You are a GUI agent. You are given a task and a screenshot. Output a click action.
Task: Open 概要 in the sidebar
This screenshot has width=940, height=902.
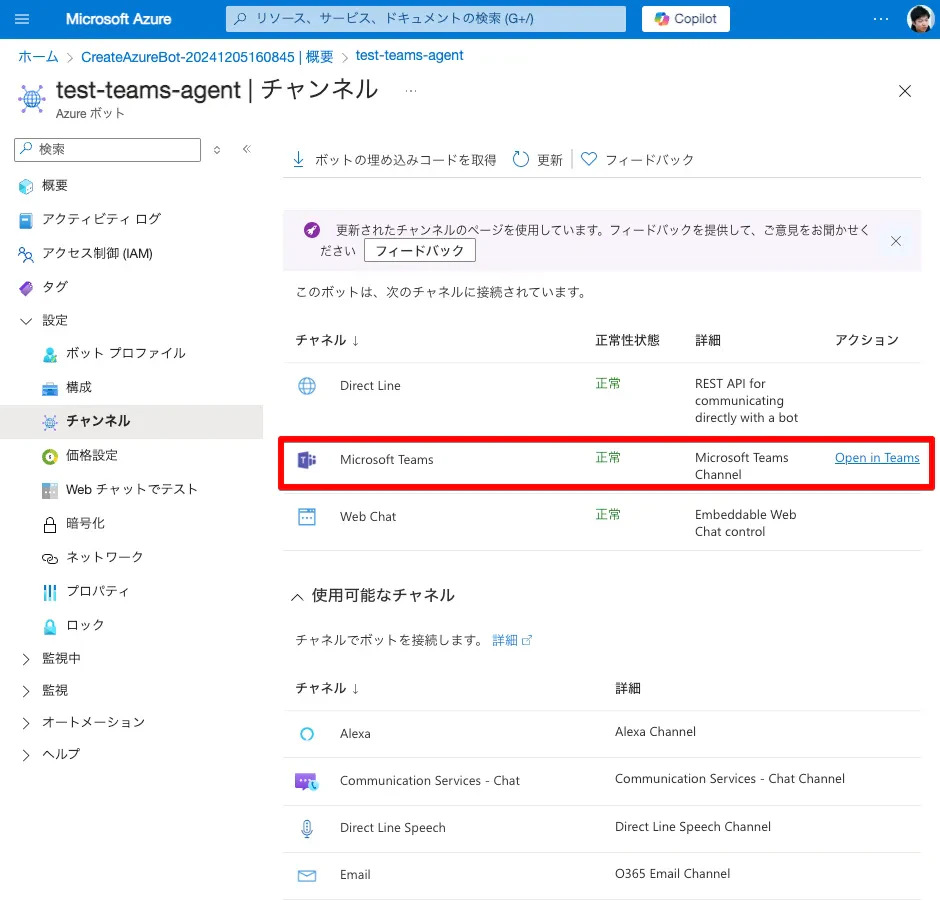click(x=55, y=186)
